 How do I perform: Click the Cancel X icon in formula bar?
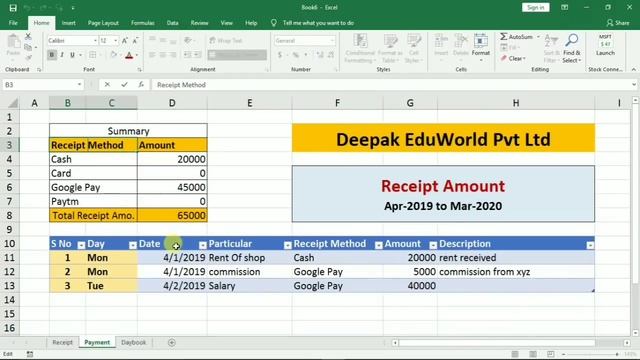point(107,84)
